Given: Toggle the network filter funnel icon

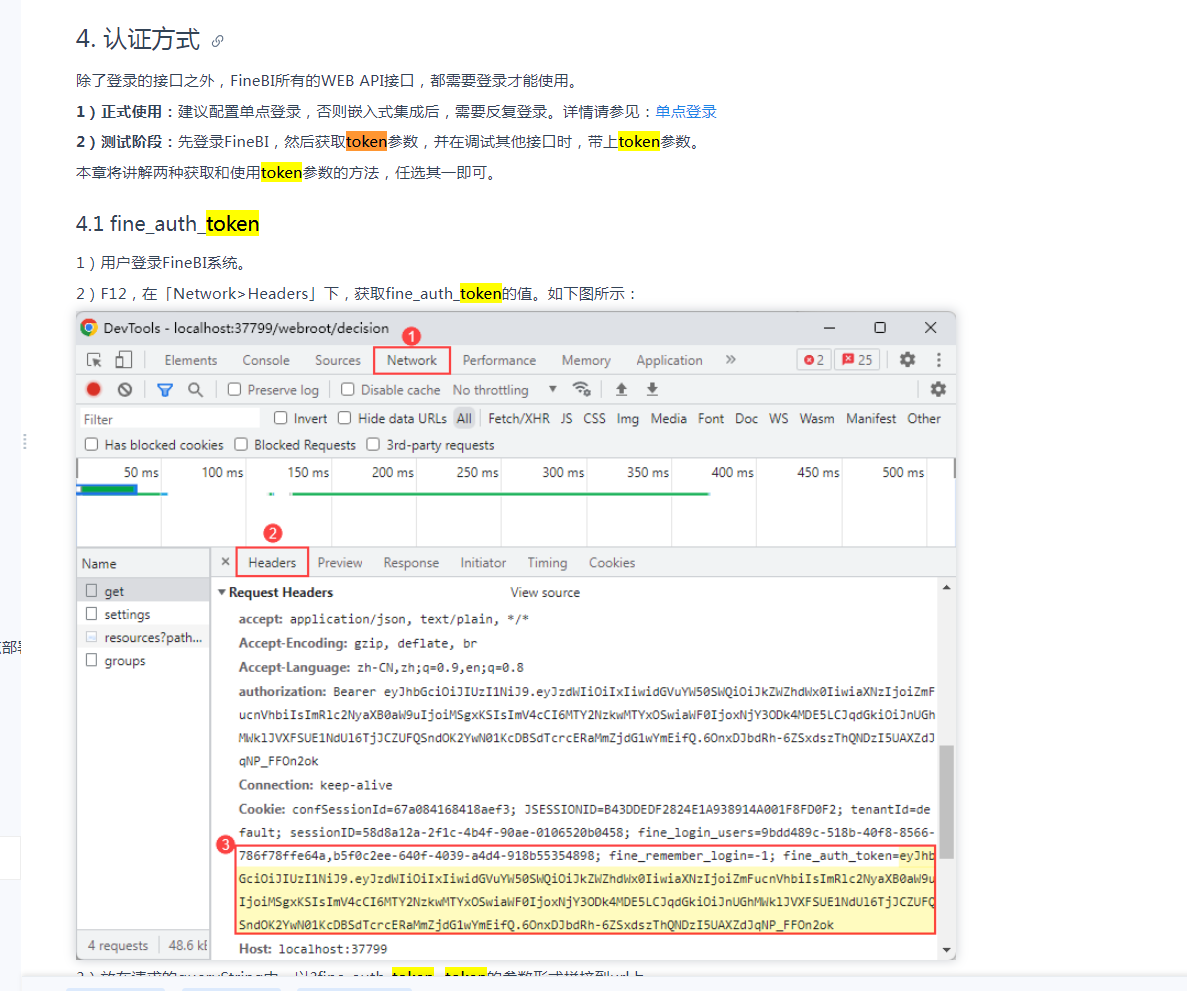Looking at the screenshot, I should (x=164, y=390).
